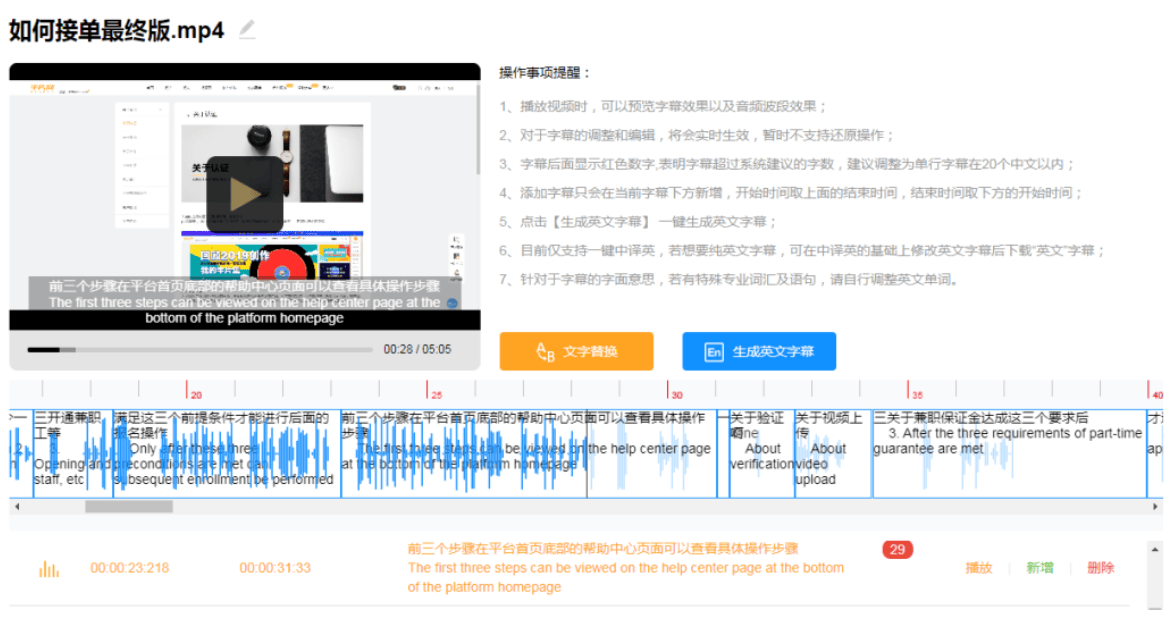Click the subtitle list scroll up arrow
The width and height of the screenshot is (1176, 626).
1156,549
